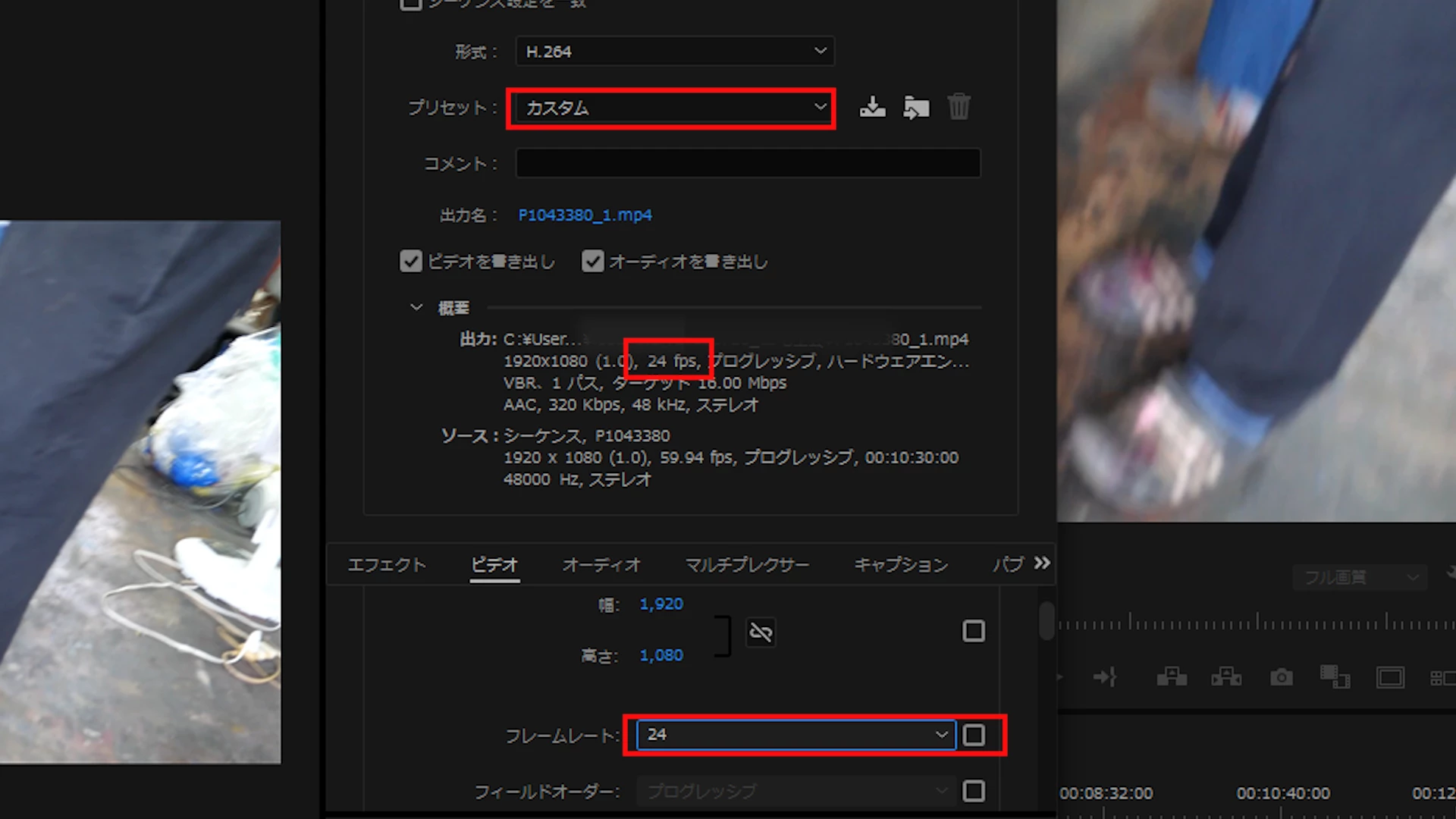Open the 形式 H.264 format dropdown
This screenshot has height=819, width=1456.
coord(675,52)
